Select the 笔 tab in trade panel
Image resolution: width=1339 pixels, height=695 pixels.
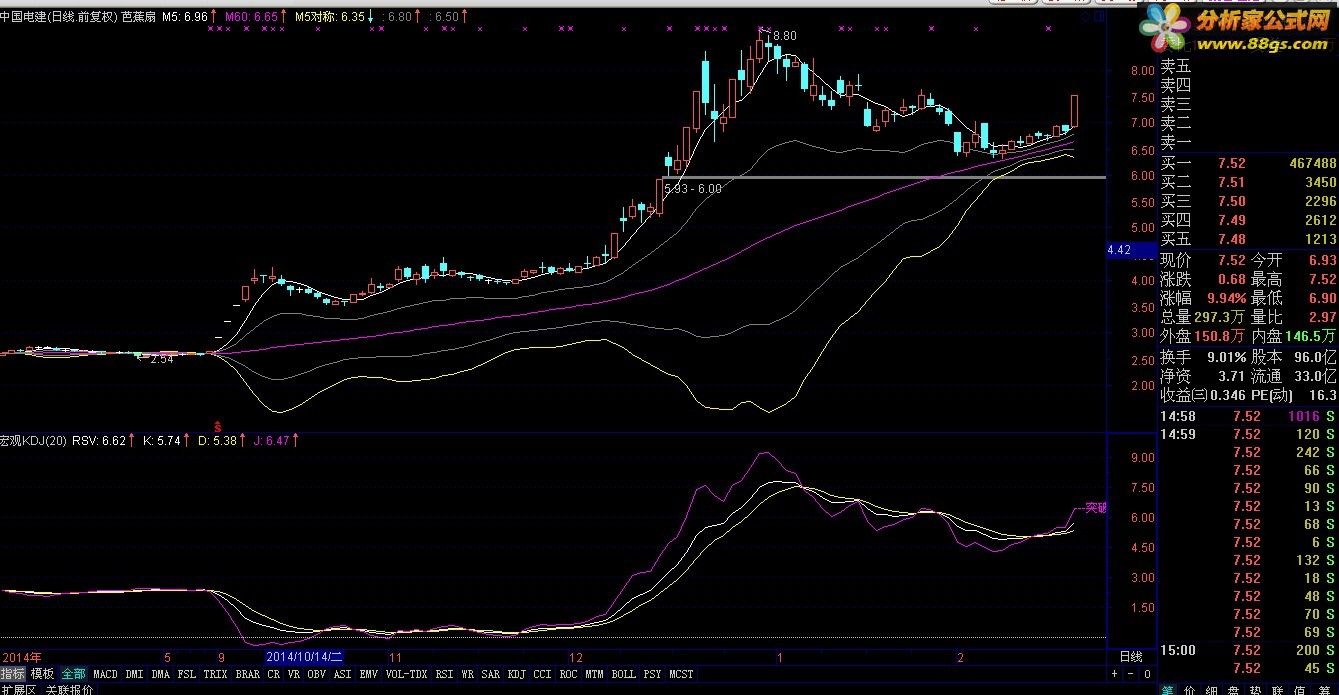1167,689
